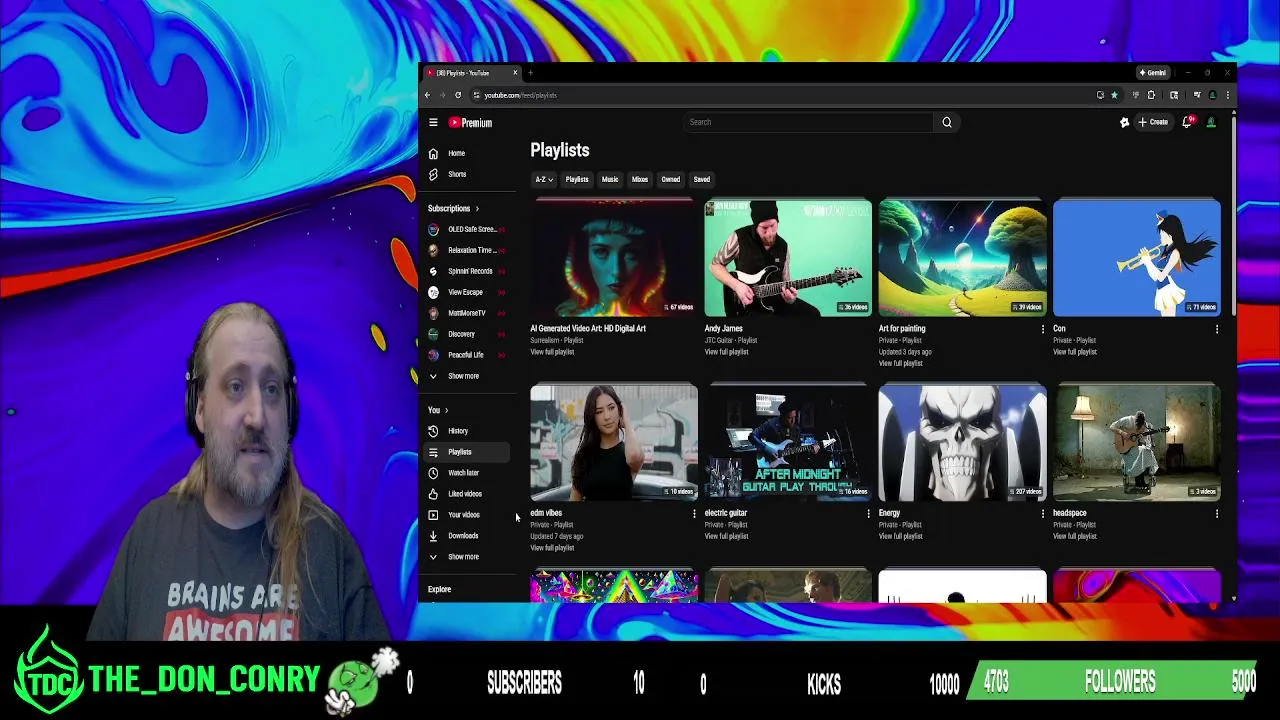View full playlist for AI Generated Video Art
Image resolution: width=1280 pixels, height=720 pixels.
coord(552,352)
